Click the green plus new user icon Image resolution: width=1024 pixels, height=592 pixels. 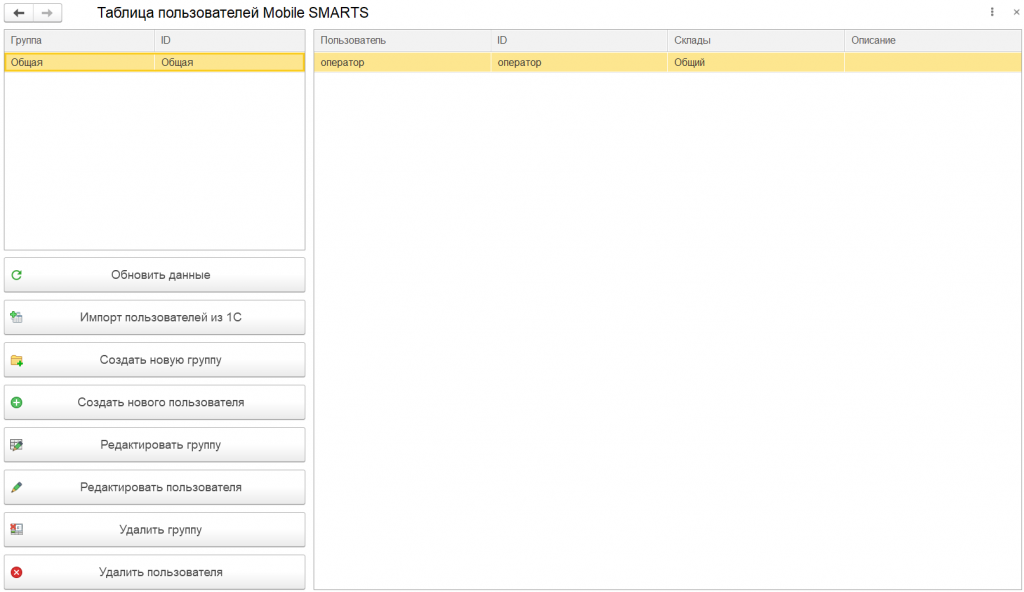coord(17,403)
